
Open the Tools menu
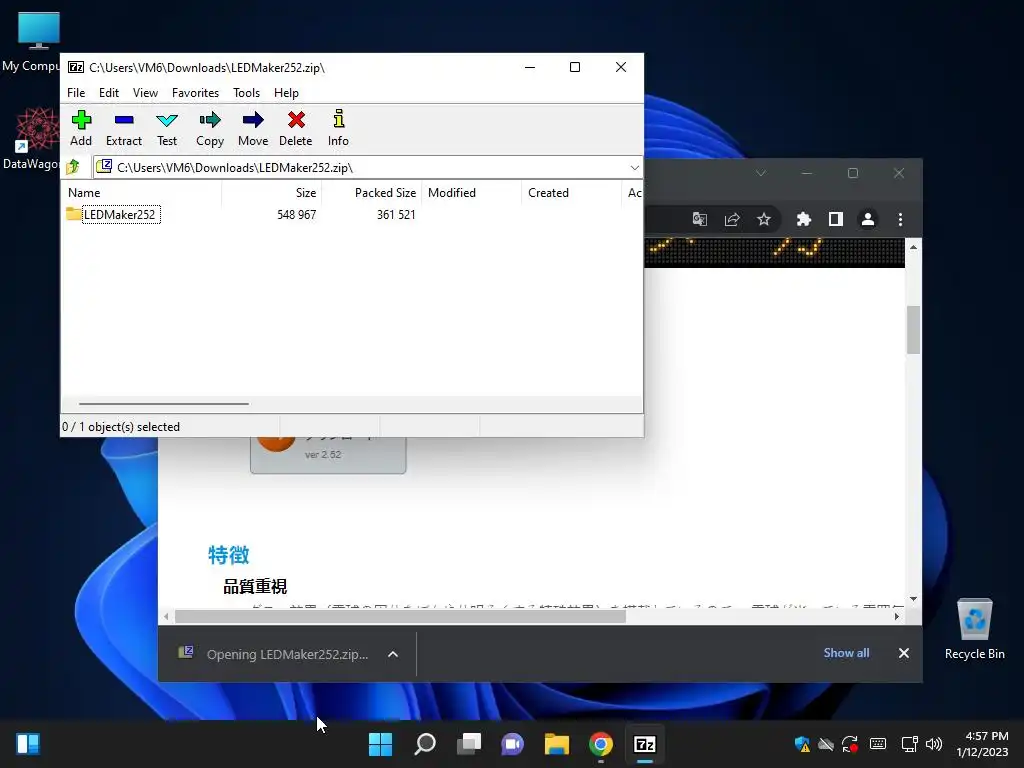click(x=246, y=93)
